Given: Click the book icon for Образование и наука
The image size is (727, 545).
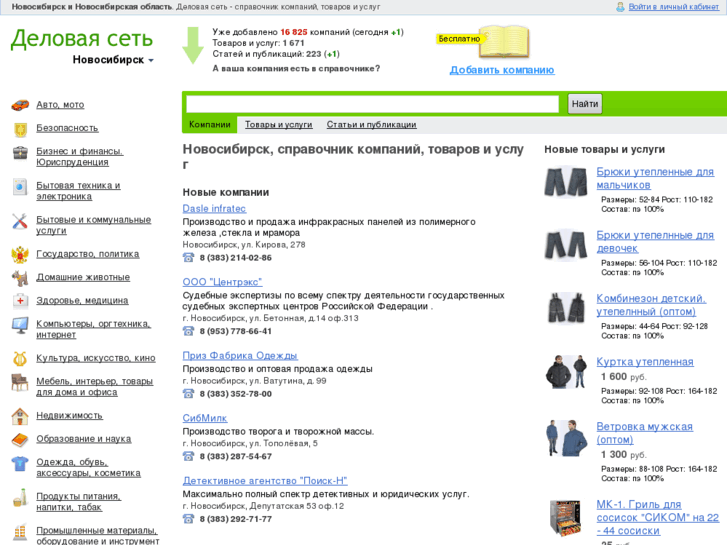Looking at the screenshot, I should coord(20,440).
